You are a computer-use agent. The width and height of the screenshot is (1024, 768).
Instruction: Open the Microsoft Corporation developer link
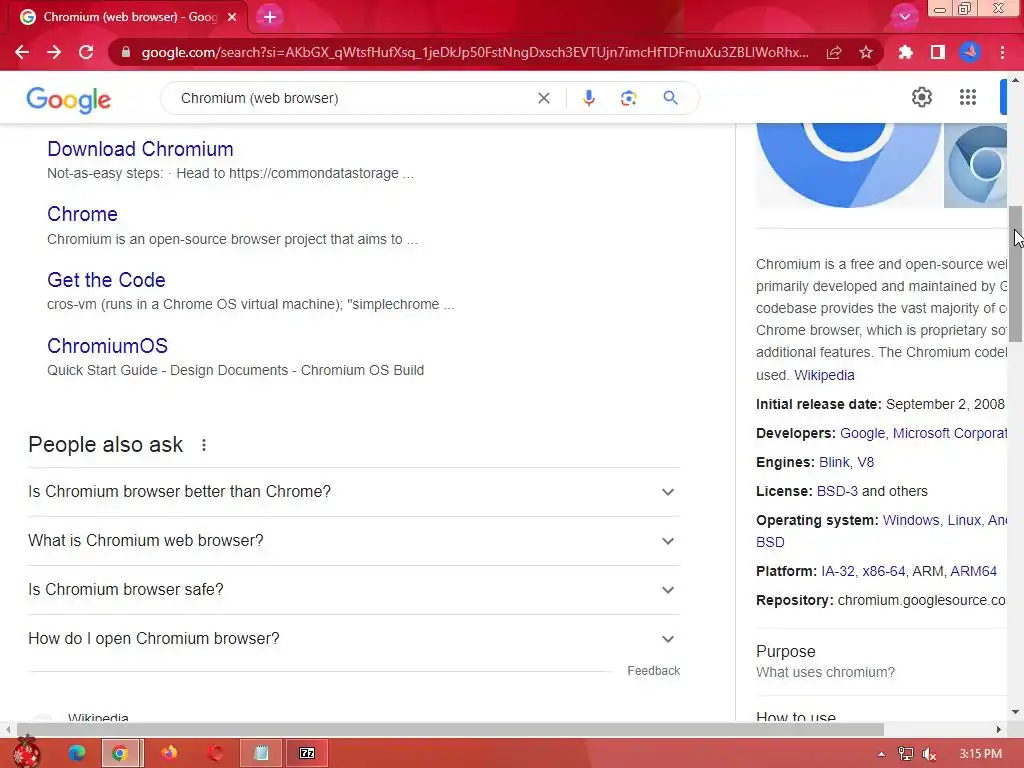click(x=950, y=433)
